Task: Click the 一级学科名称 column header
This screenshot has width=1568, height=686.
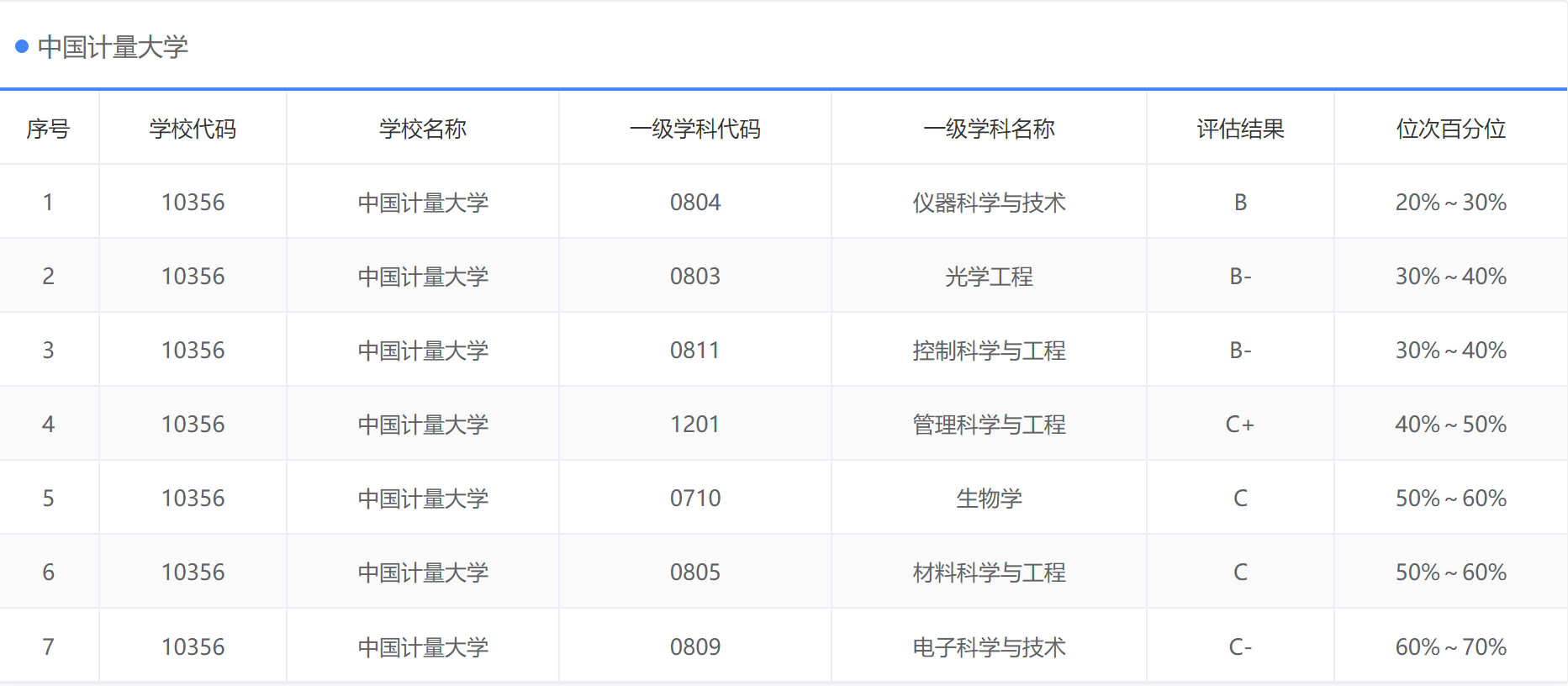Action: pyautogui.click(x=989, y=129)
